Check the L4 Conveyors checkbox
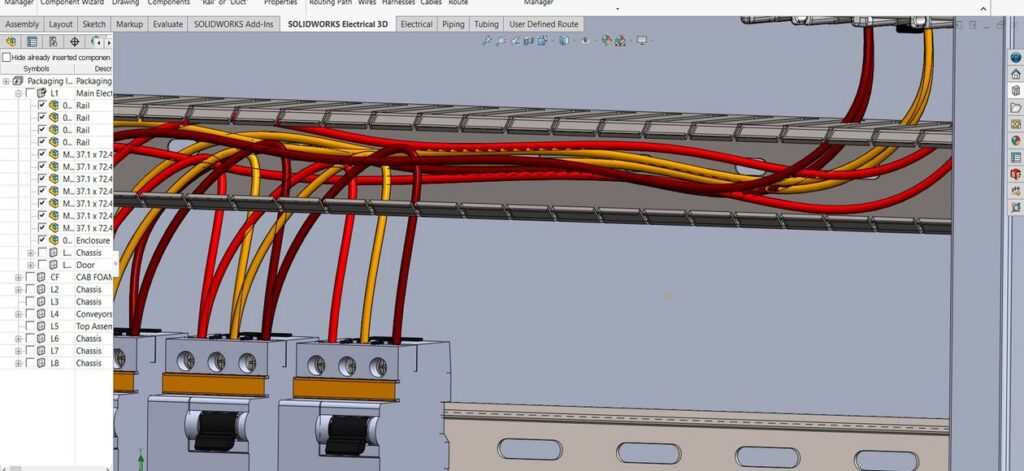Image resolution: width=1024 pixels, height=471 pixels. pyautogui.click(x=30, y=314)
